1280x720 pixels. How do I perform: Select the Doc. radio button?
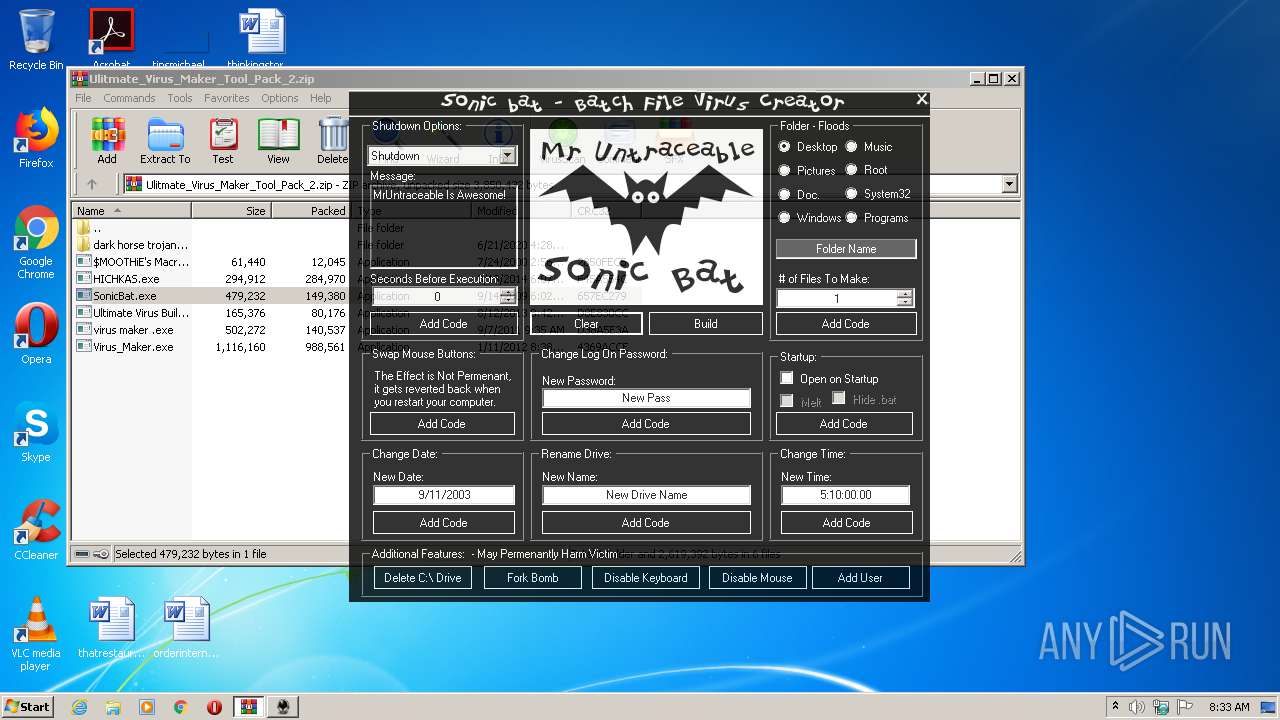pos(784,194)
